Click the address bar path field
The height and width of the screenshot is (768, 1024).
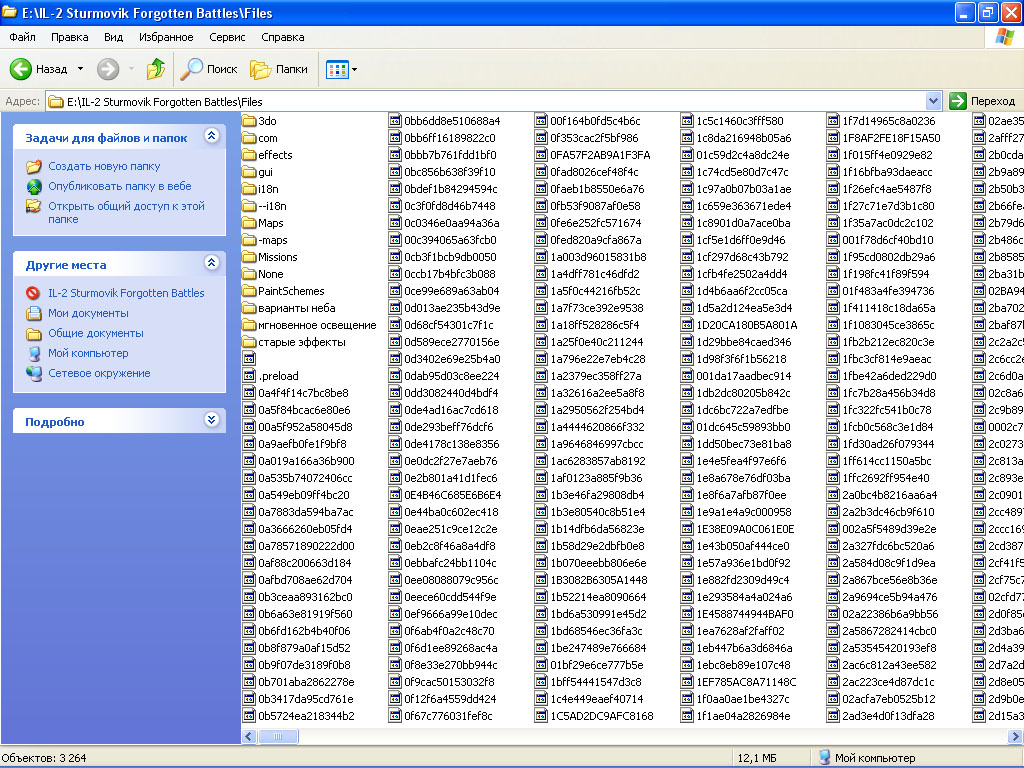pyautogui.click(x=487, y=101)
